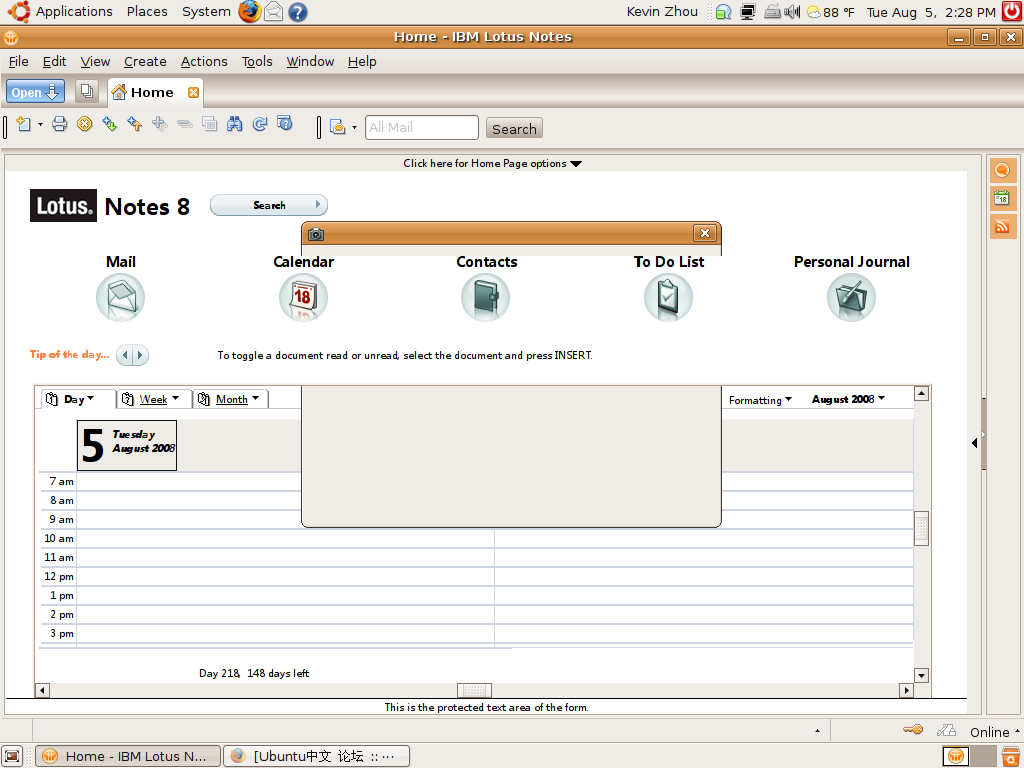Open the search scope dropdown arrow
Image resolution: width=1024 pixels, height=768 pixels.
coord(355,127)
